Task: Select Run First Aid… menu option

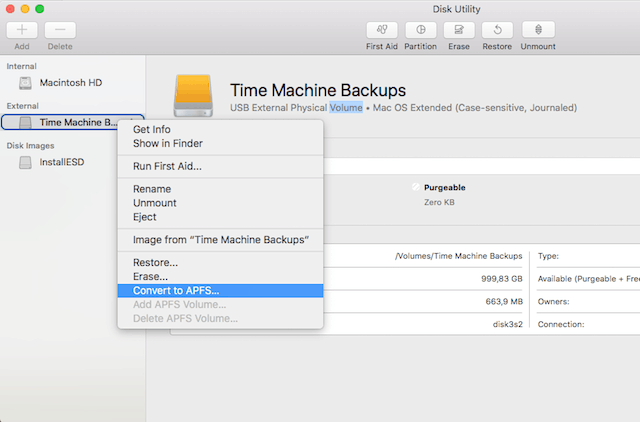Action: coord(167,166)
